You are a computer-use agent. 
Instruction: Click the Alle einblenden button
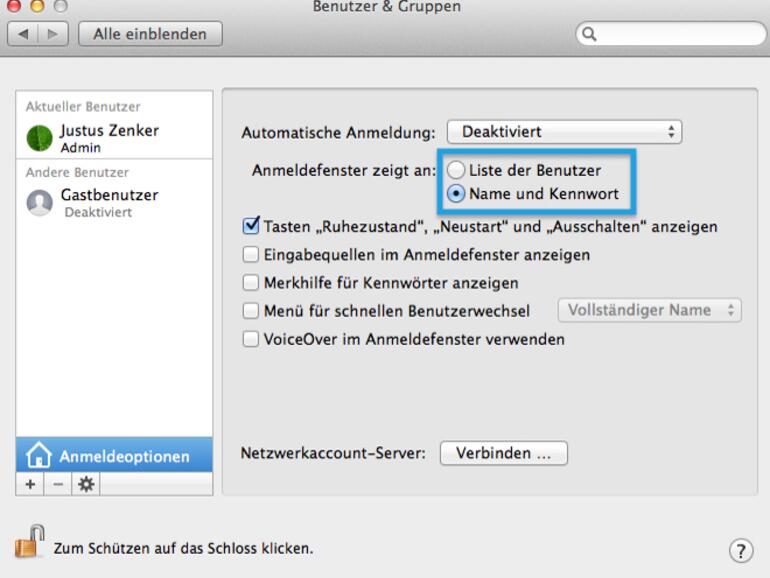pos(150,34)
